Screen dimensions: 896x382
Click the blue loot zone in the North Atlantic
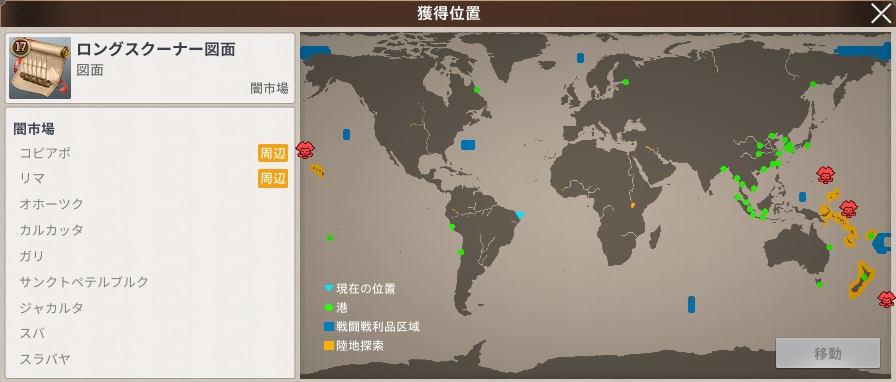(469, 145)
